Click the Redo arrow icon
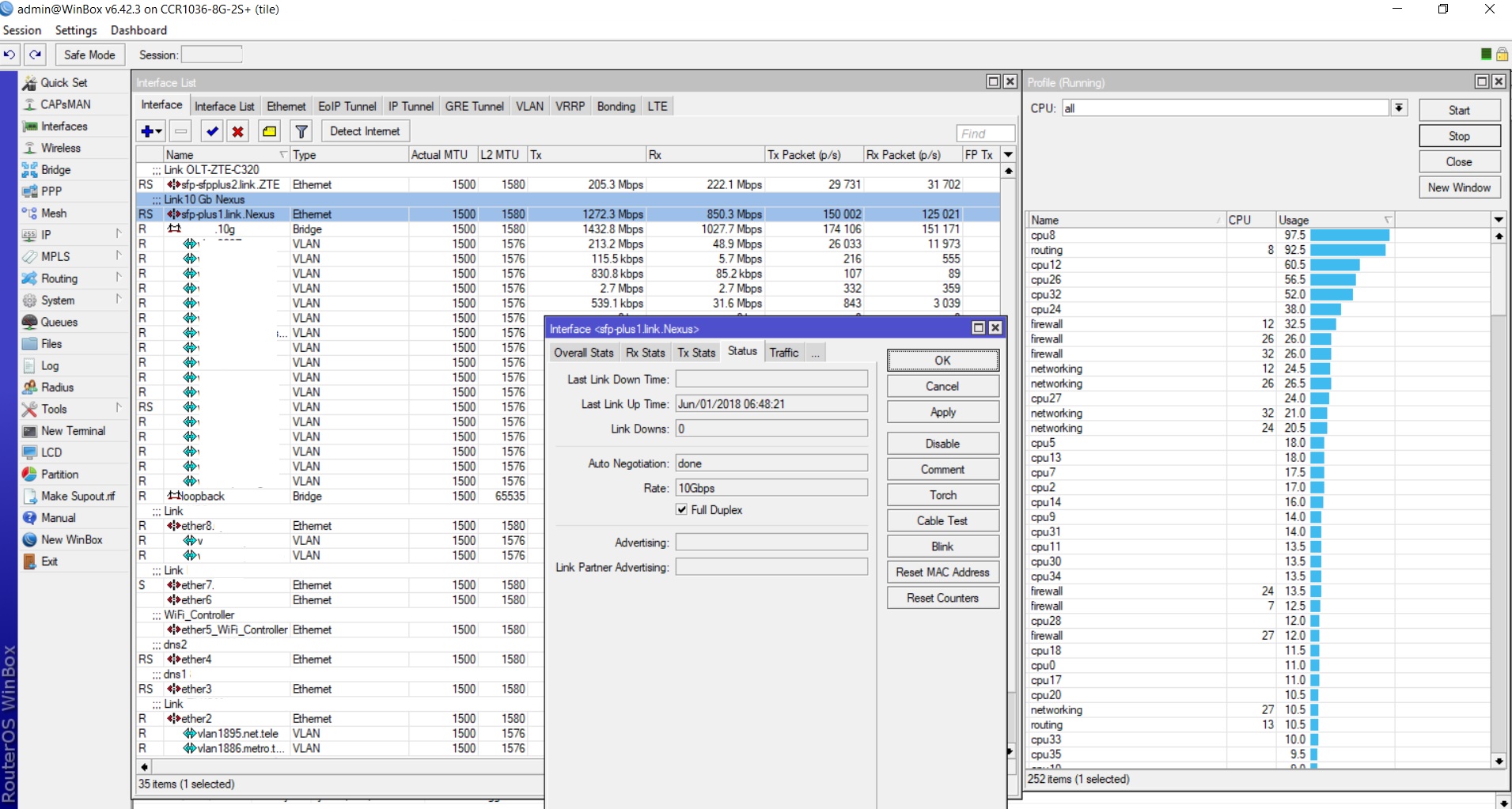1512x809 pixels. 35,55
